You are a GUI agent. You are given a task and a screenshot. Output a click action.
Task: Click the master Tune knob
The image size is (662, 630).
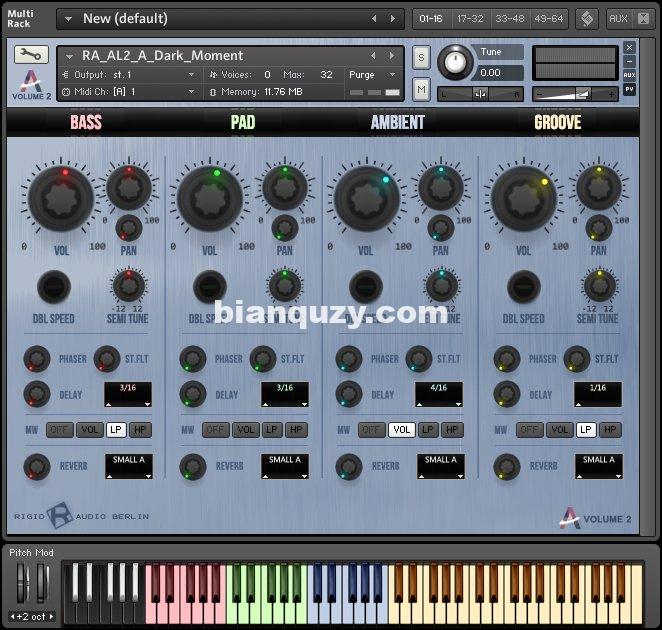coord(455,62)
